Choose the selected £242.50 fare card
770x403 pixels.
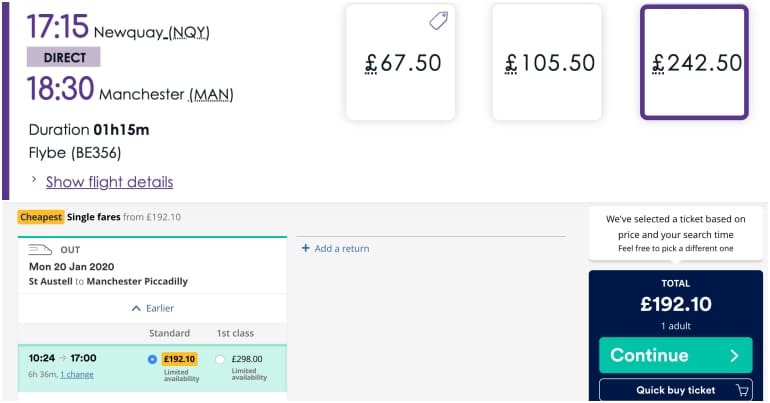[694, 62]
